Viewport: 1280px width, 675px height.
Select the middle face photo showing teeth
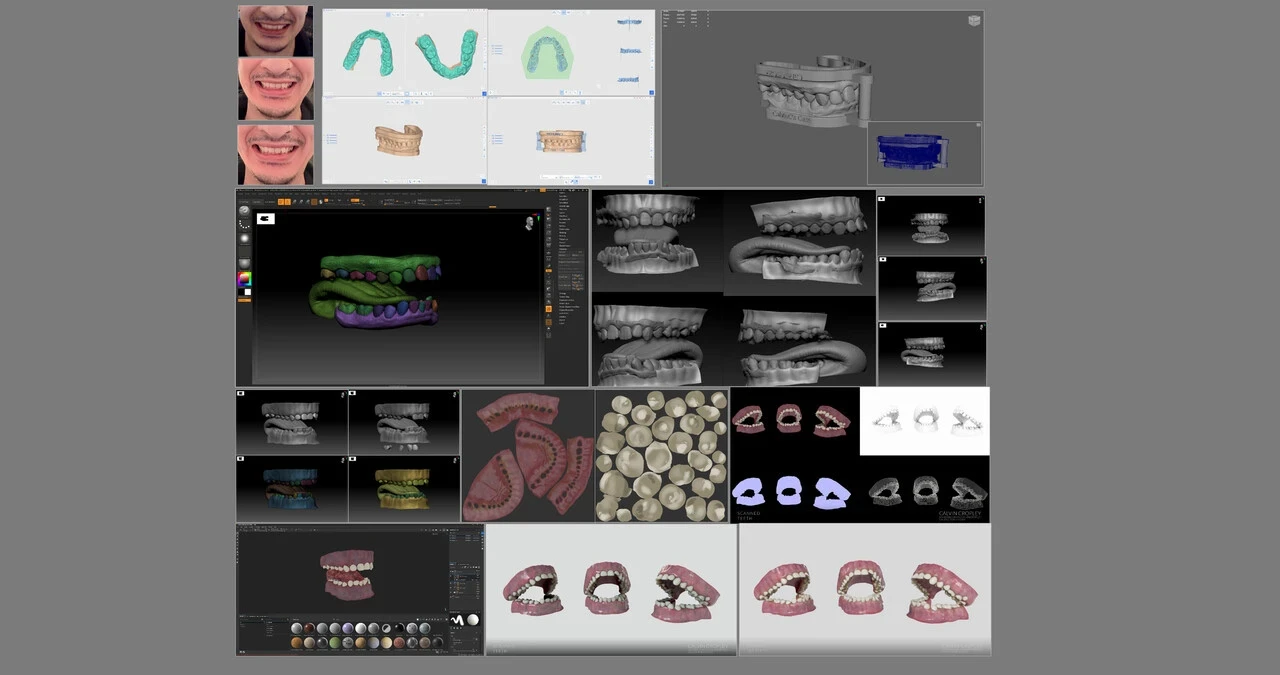tap(276, 89)
